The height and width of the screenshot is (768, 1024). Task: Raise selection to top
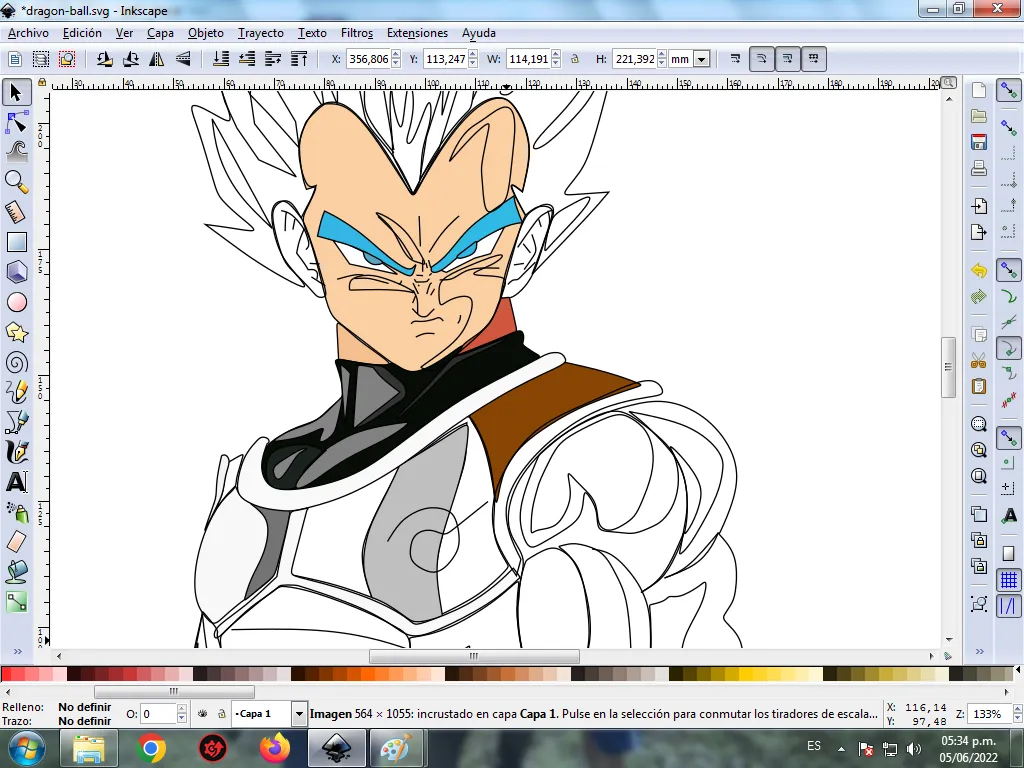tap(299, 59)
